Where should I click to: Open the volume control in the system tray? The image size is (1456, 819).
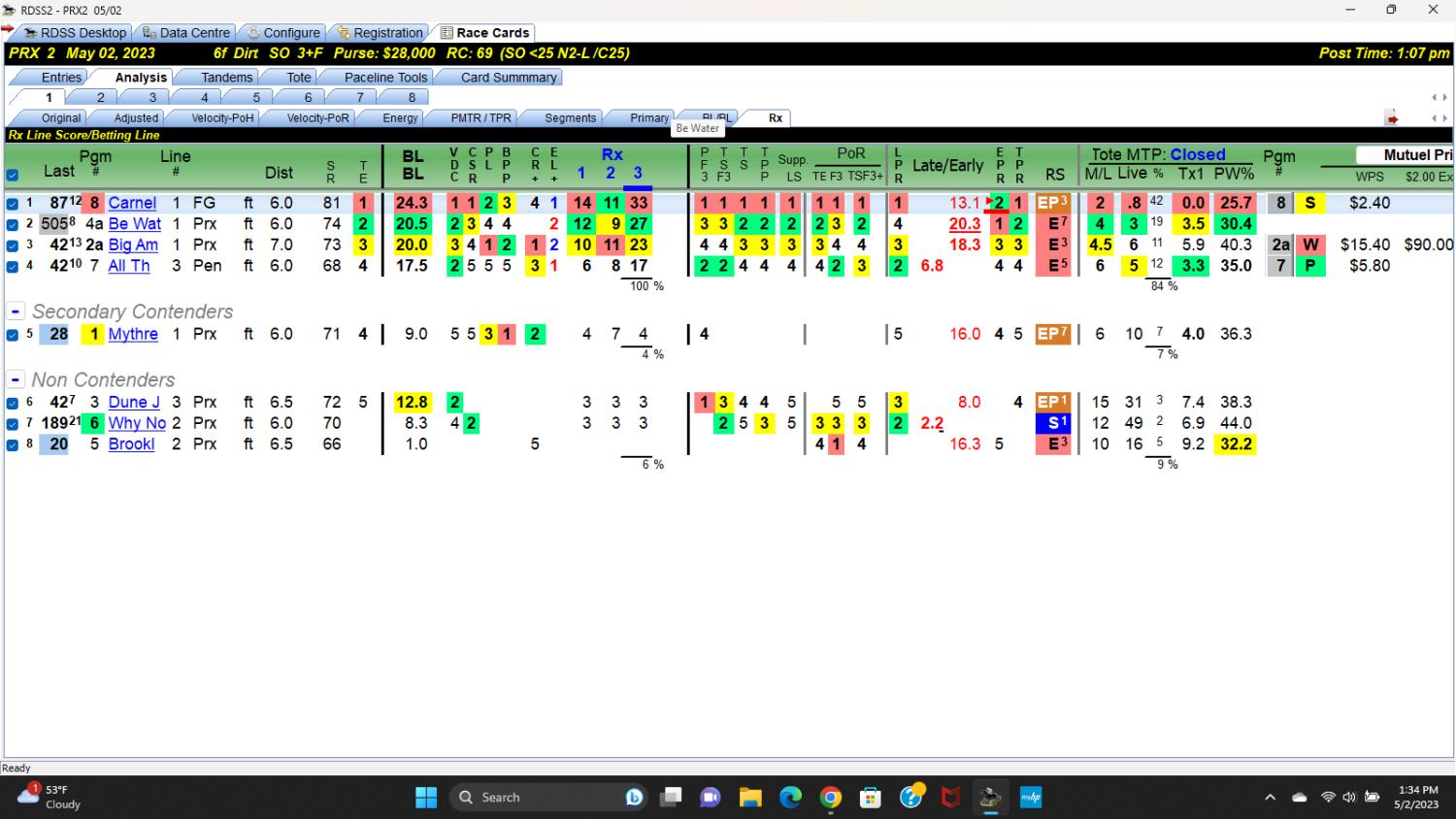(1349, 798)
